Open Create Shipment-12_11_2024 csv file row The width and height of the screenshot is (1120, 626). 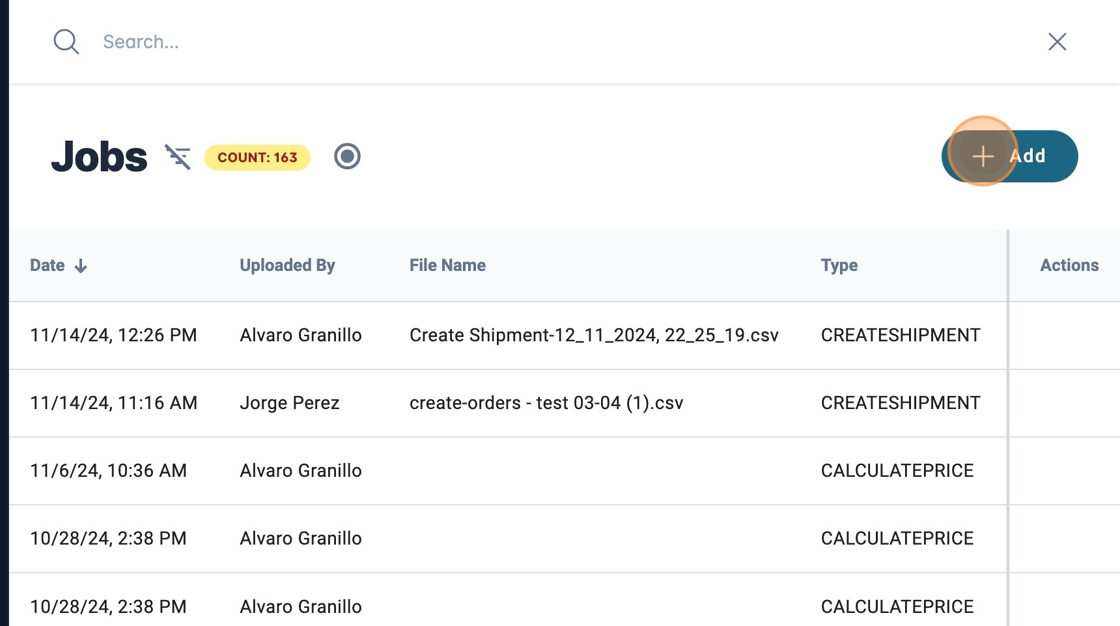[593, 336]
